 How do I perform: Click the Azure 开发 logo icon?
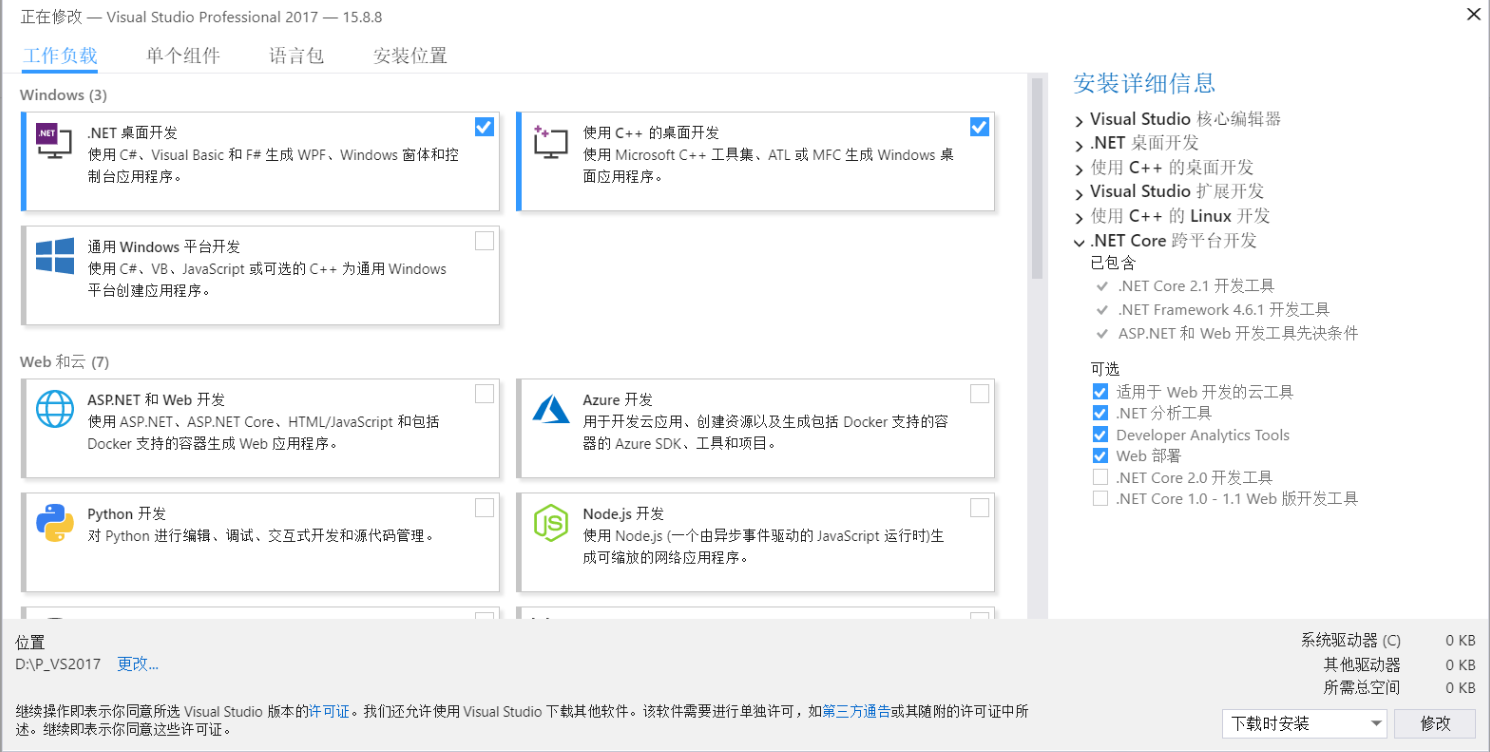tap(551, 408)
